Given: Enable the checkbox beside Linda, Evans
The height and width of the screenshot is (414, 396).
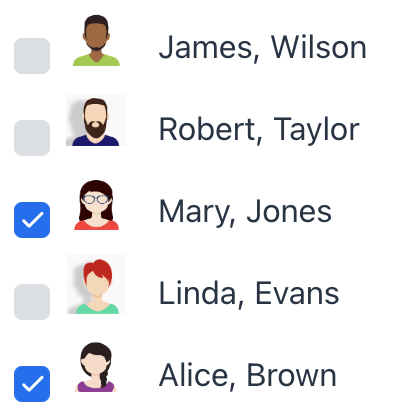Looking at the screenshot, I should (x=32, y=302).
